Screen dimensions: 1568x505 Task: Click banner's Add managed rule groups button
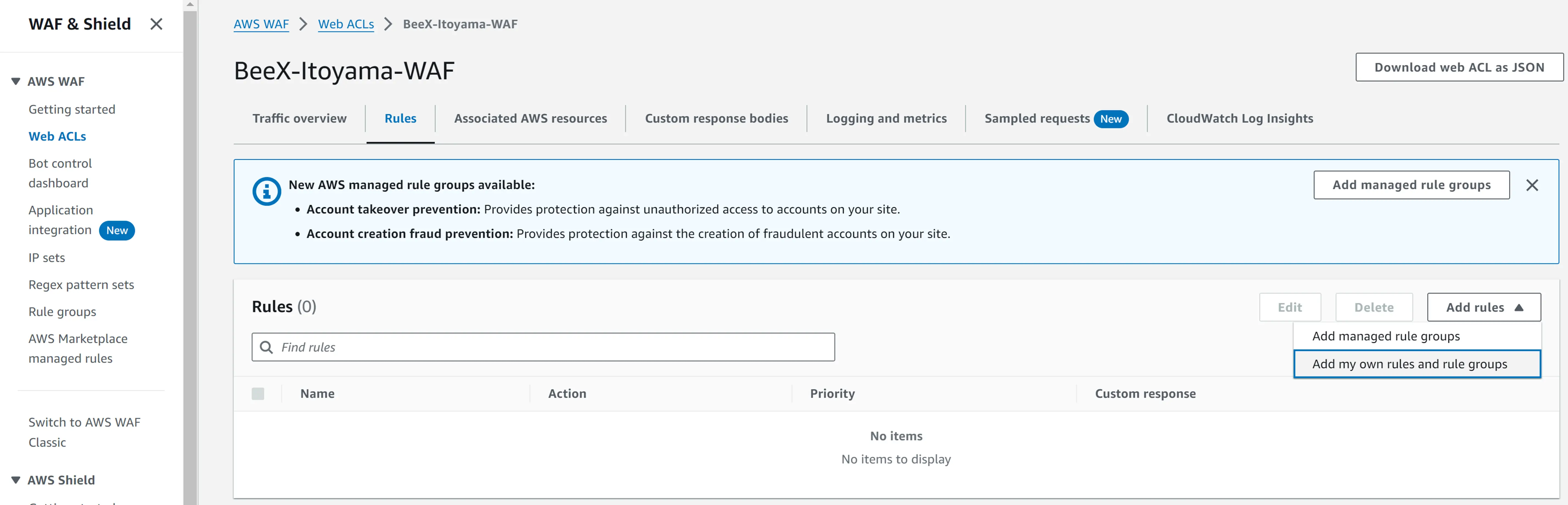pos(1411,185)
